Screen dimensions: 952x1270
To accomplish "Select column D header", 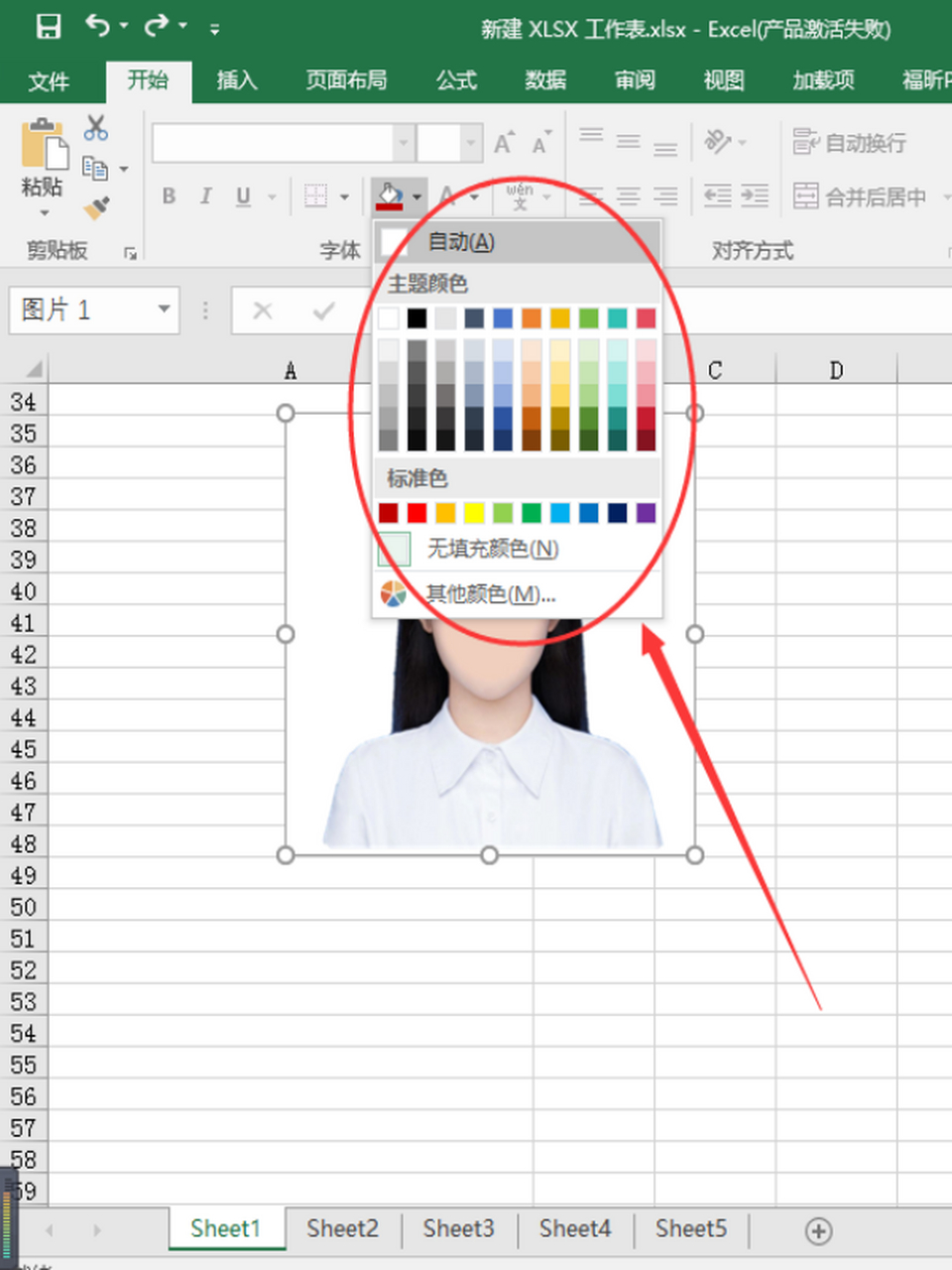I will point(836,370).
